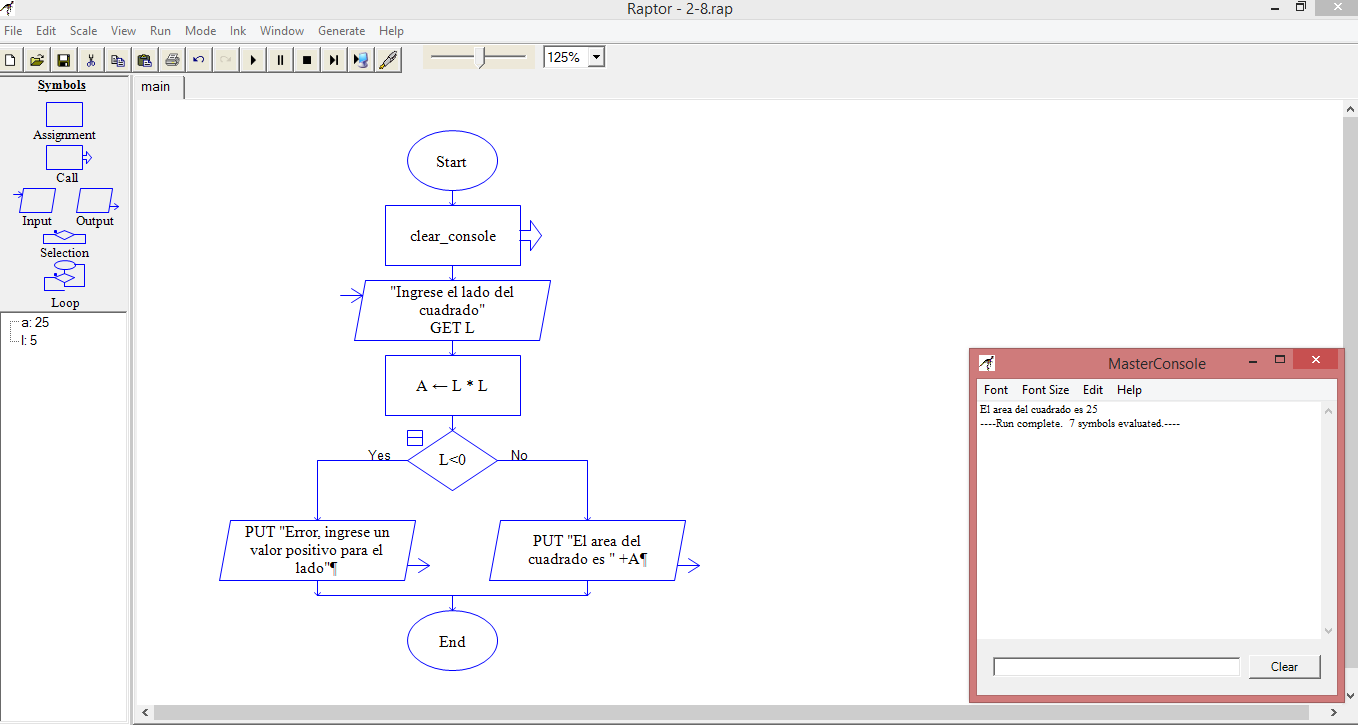
Task: Click the No branch label
Action: (519, 455)
